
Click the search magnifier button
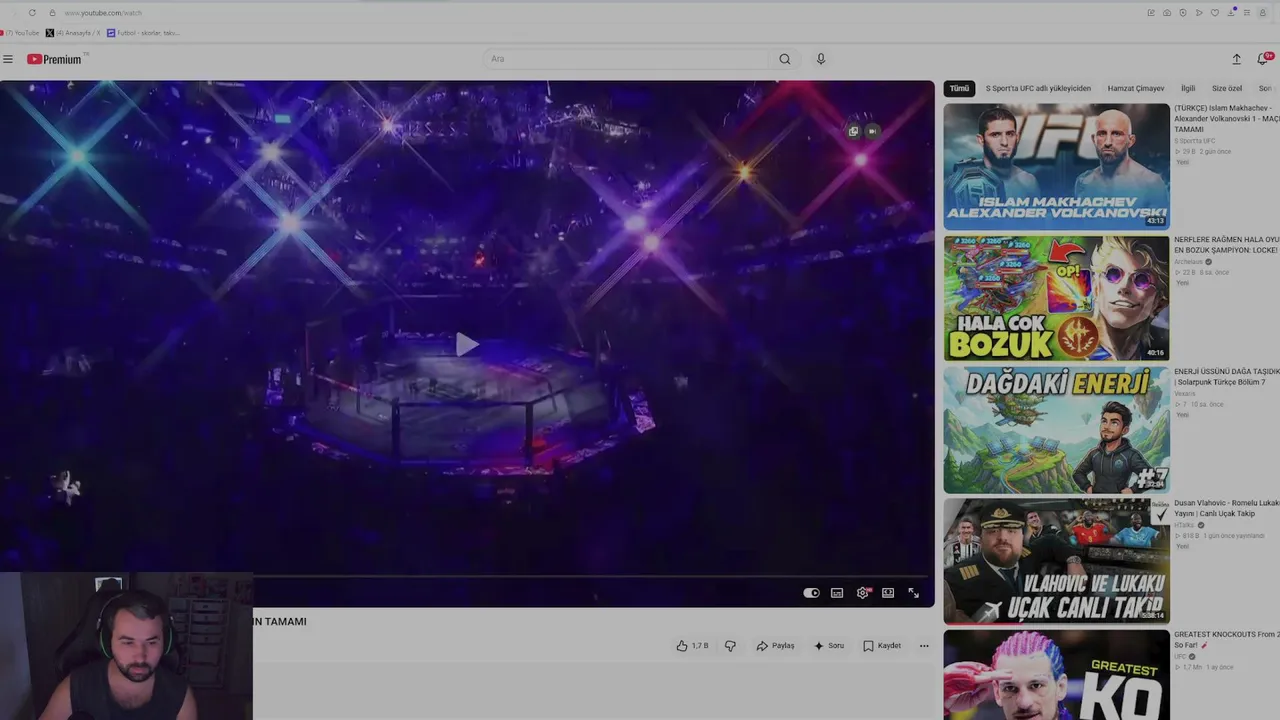(x=785, y=59)
